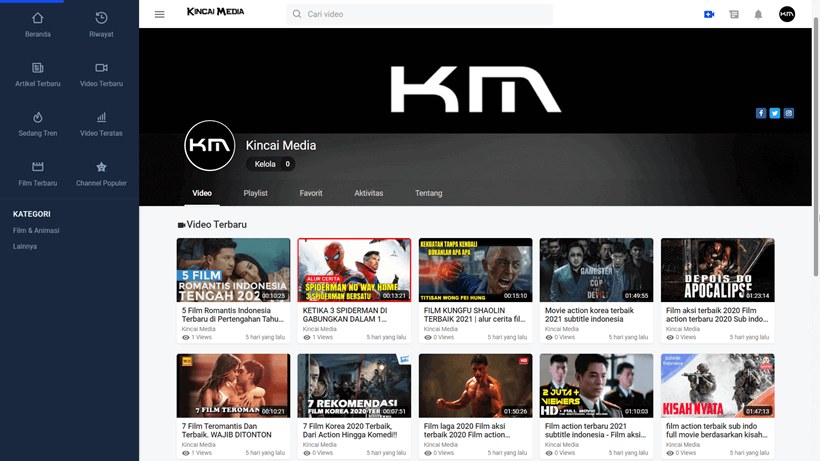Click the 5 Film Romantis Indonesia thumbnail
Screen dimensions: 820x461
[x=233, y=270]
